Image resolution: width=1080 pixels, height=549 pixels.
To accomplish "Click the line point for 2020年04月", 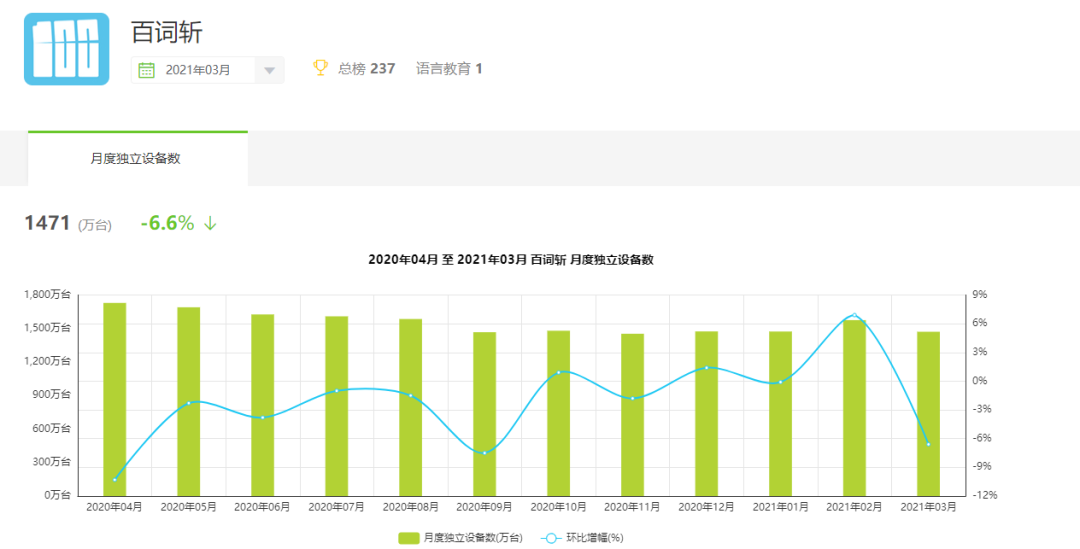I will click(x=114, y=479).
